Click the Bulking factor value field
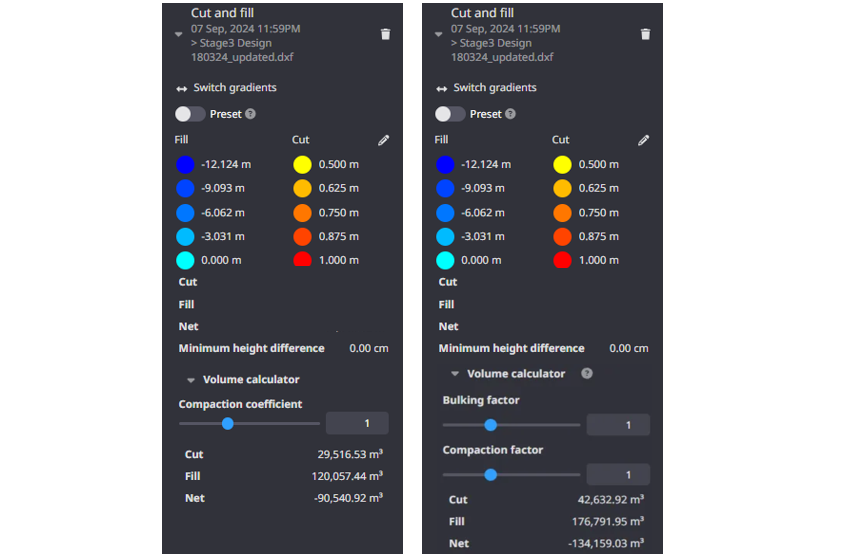 coord(617,425)
